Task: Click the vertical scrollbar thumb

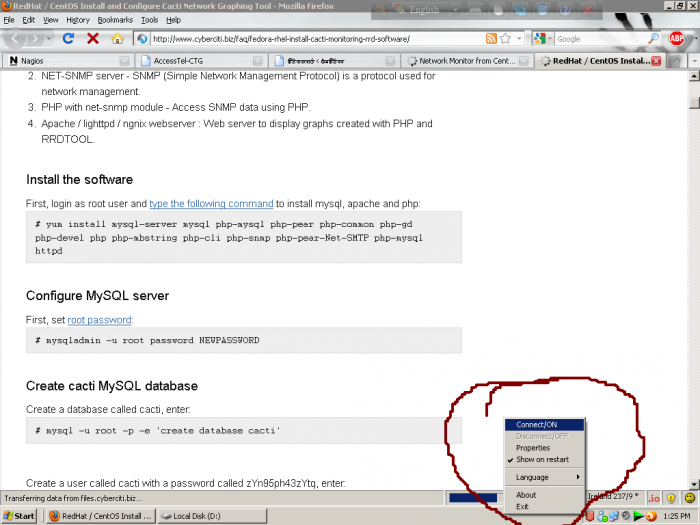Action: [x=694, y=103]
